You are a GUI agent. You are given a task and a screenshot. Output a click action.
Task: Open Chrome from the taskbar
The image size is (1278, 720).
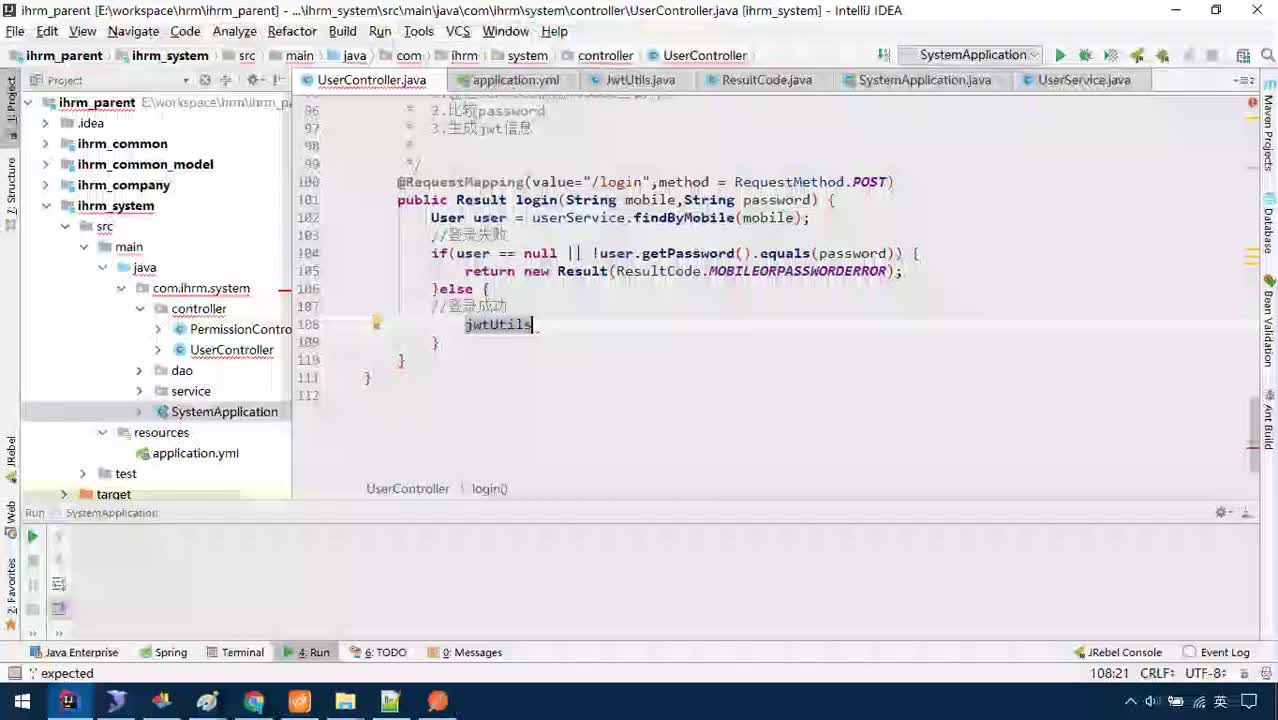[x=253, y=701]
